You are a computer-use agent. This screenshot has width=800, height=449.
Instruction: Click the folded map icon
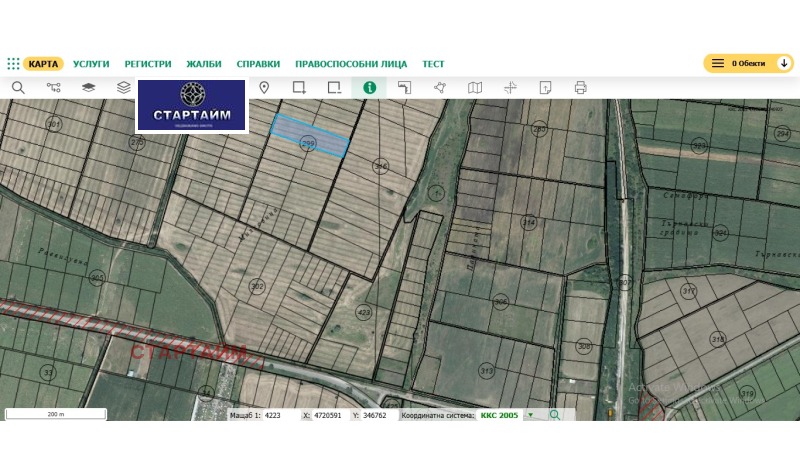(x=475, y=88)
